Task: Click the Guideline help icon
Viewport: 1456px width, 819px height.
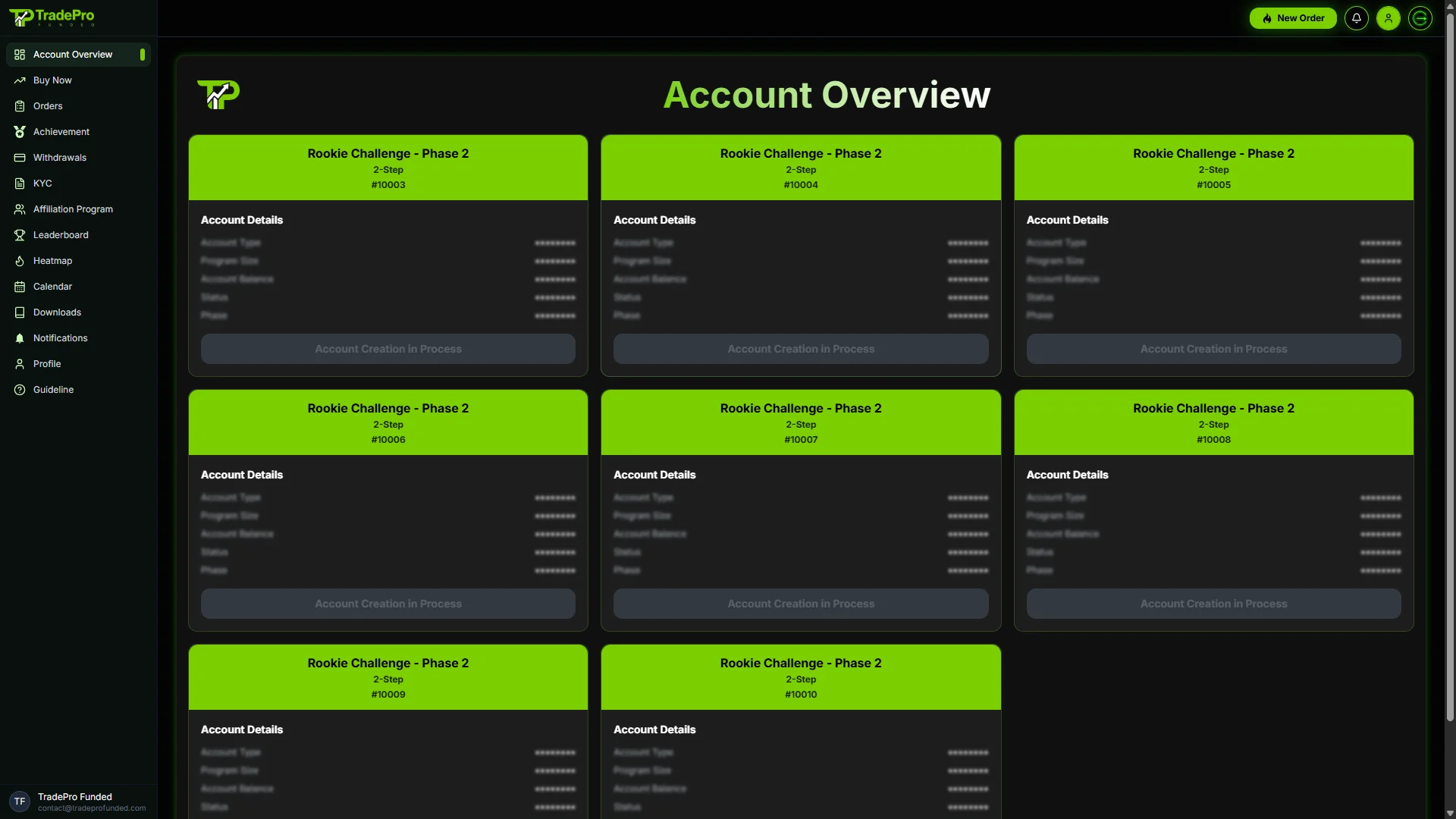Action: click(20, 390)
